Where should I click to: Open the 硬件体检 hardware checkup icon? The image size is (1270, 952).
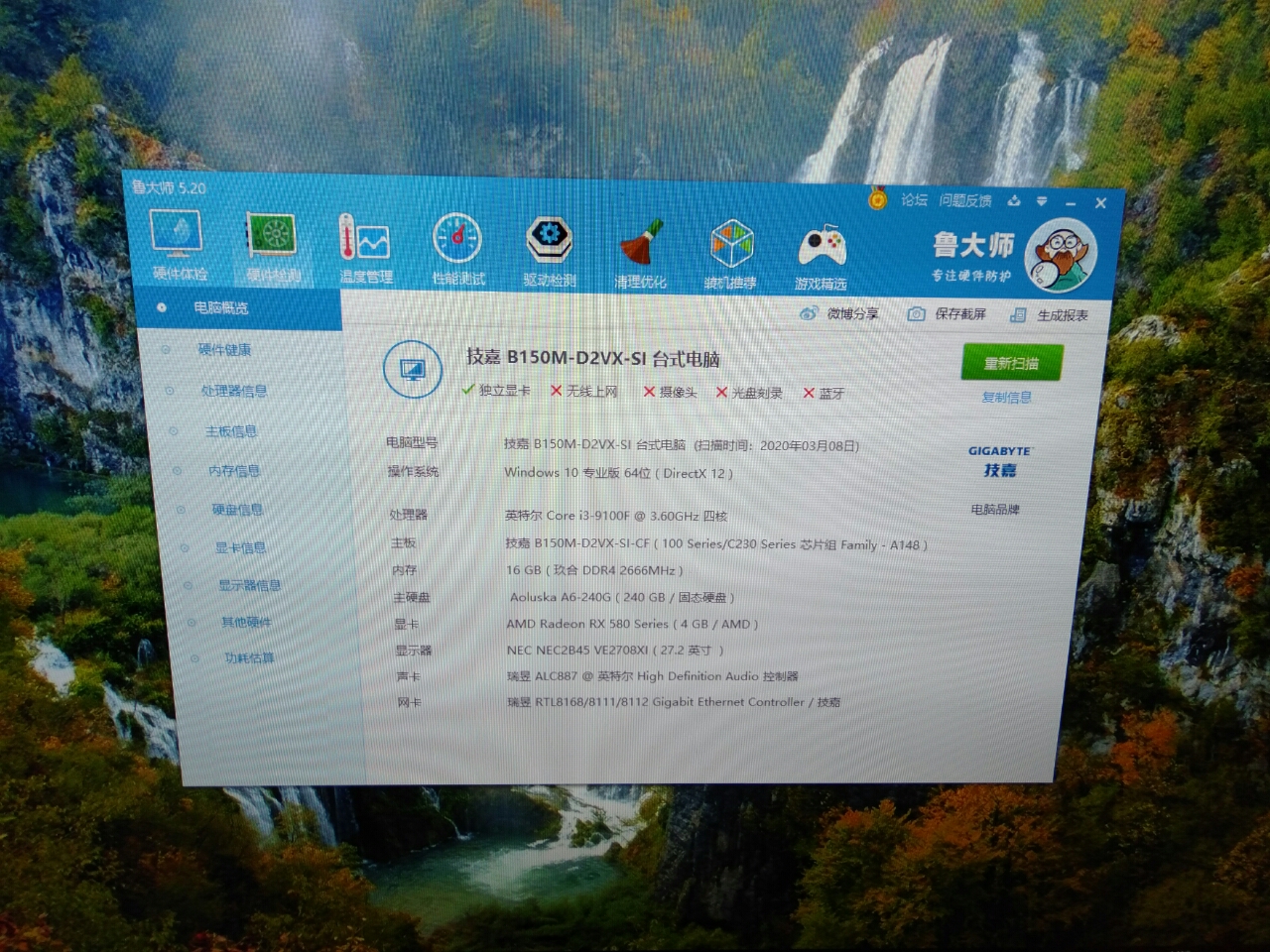[179, 245]
